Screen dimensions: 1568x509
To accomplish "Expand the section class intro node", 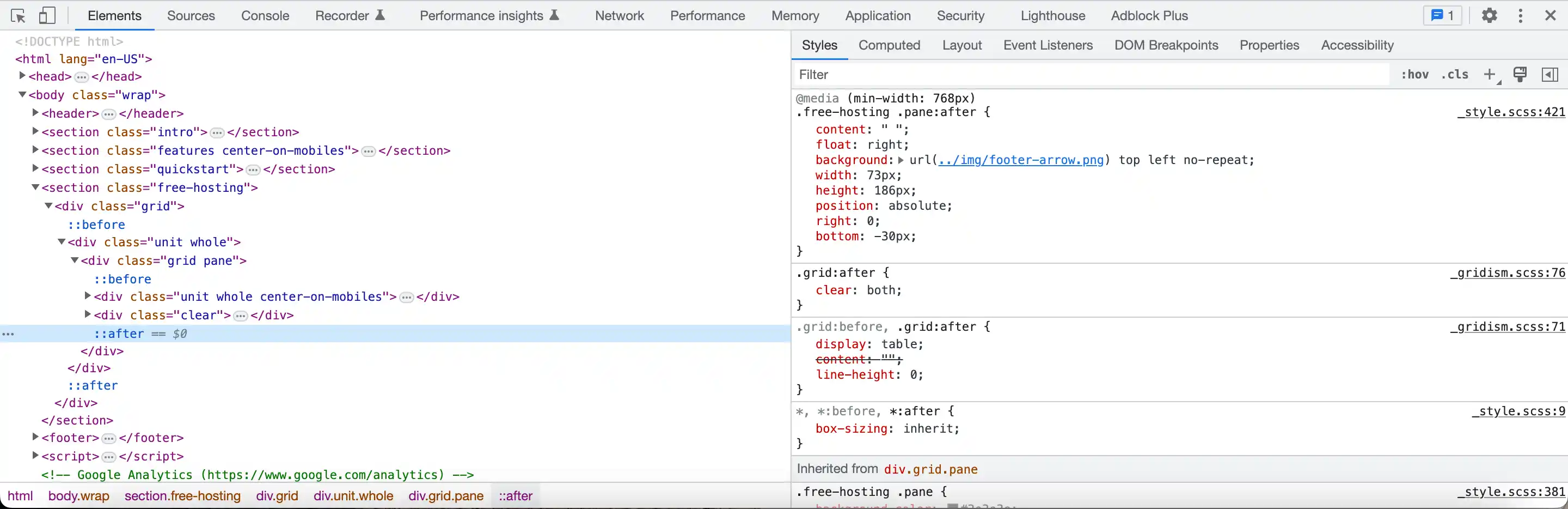I will [35, 131].
